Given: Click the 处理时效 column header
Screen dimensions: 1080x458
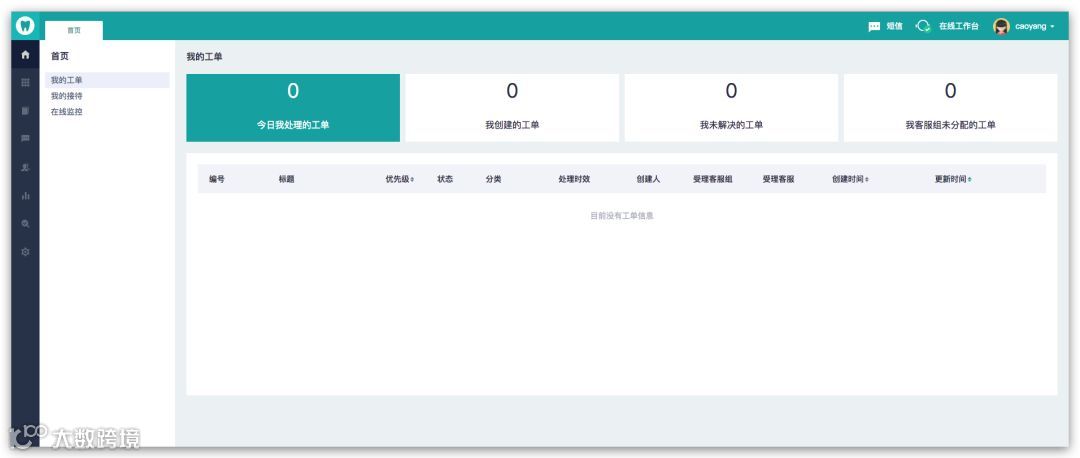Looking at the screenshot, I should [x=574, y=179].
